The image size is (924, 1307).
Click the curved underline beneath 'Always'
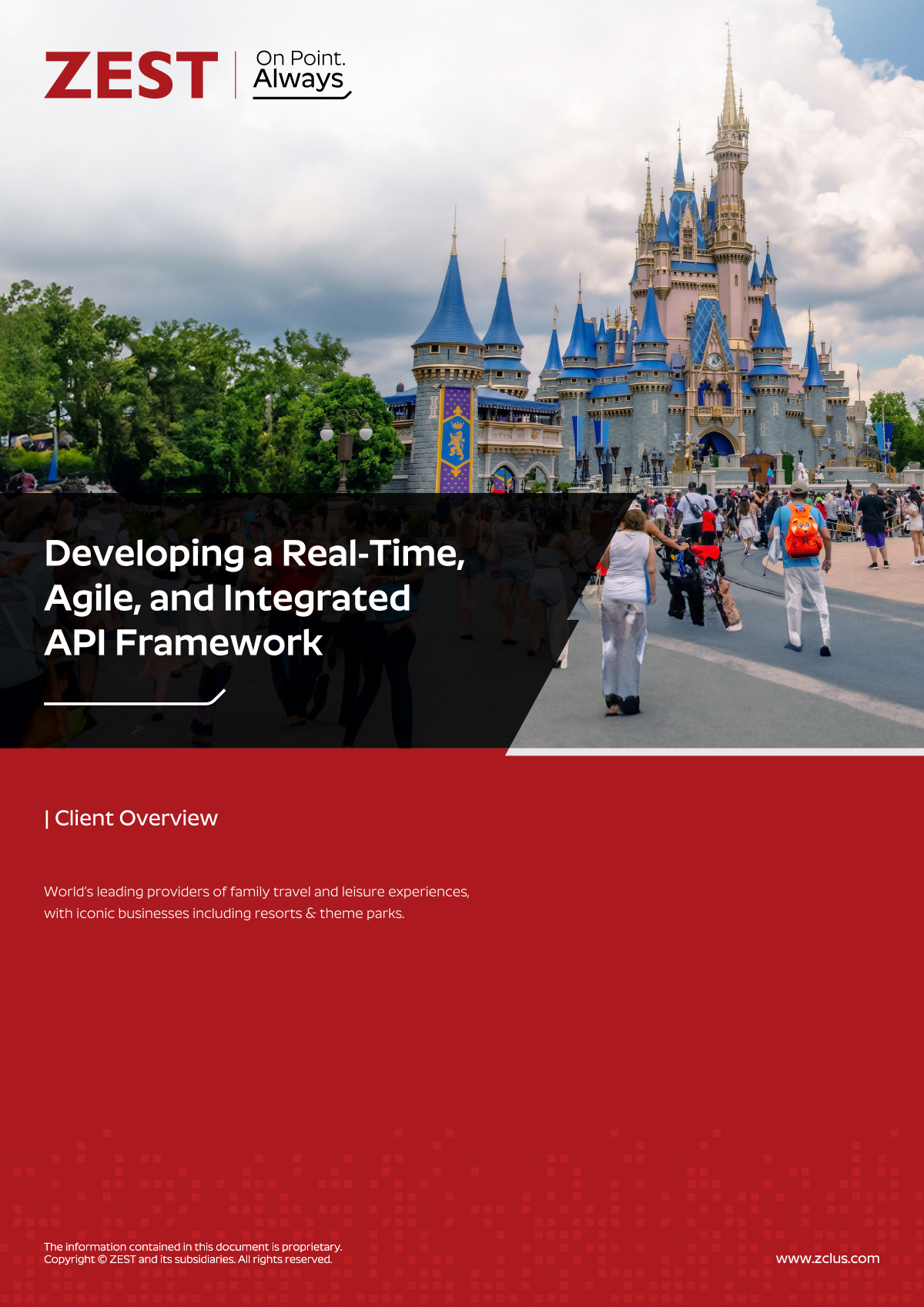click(302, 97)
